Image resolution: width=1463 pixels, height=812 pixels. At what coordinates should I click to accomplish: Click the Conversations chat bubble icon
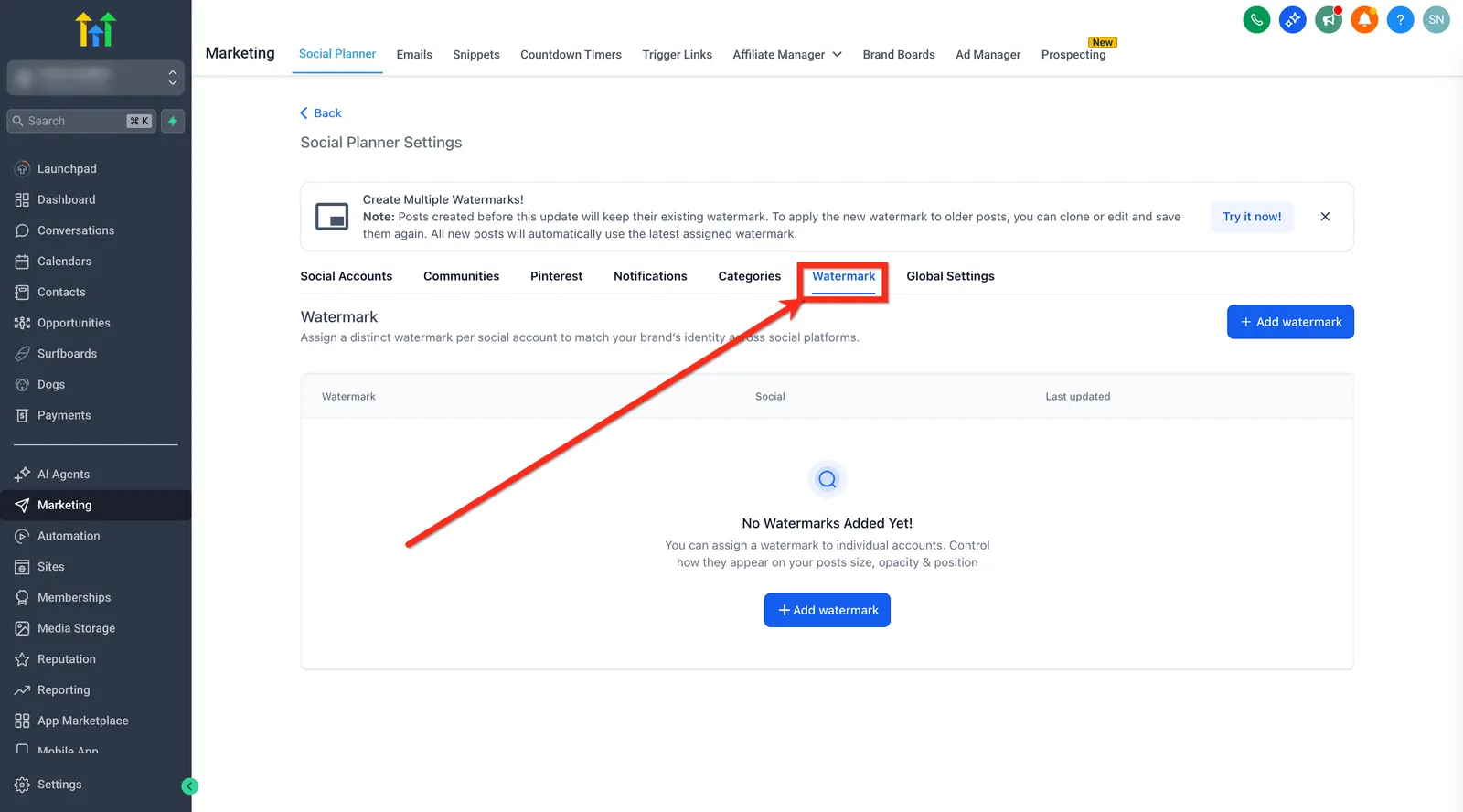tap(22, 230)
